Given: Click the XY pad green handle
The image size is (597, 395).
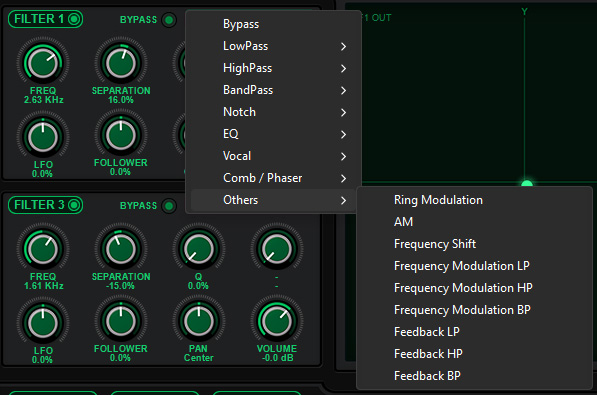Looking at the screenshot, I should 527,184.
